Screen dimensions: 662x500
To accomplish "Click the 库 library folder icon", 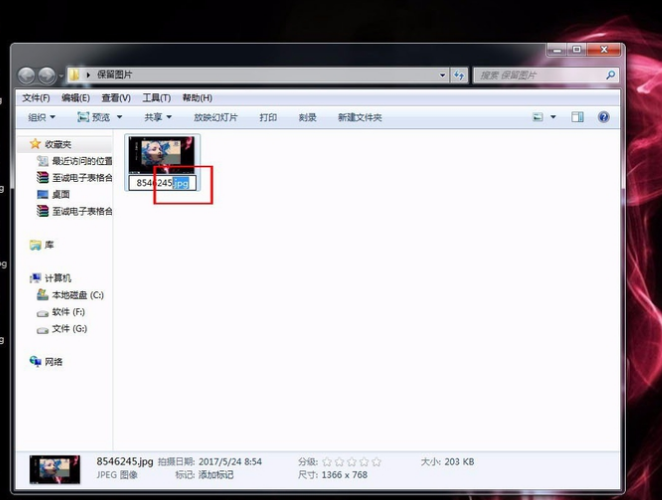I will point(35,245).
